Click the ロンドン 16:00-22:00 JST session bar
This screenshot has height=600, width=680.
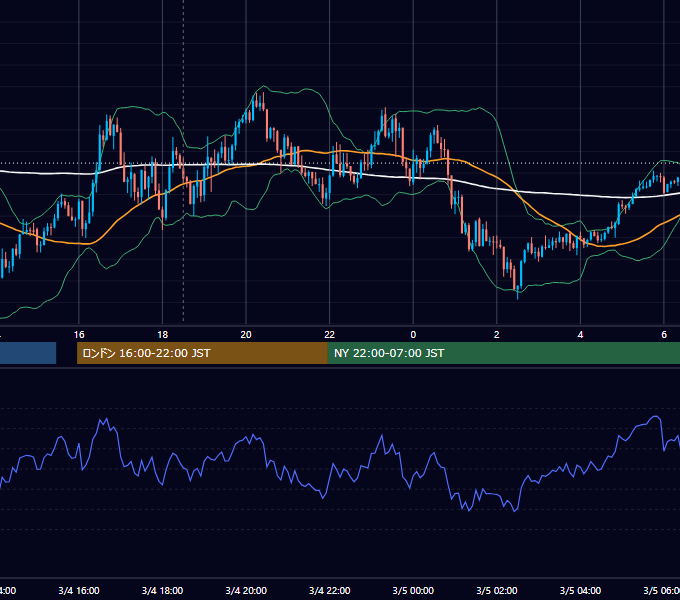pos(202,353)
